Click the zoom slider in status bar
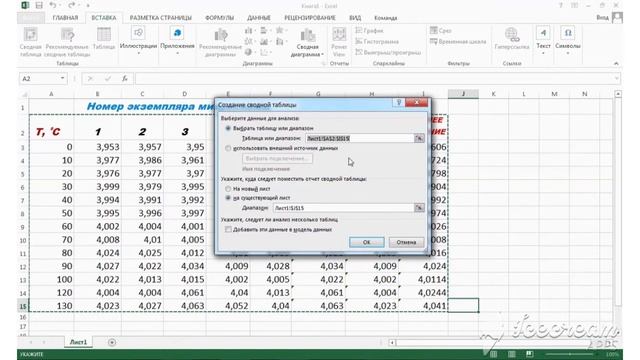 571,354
